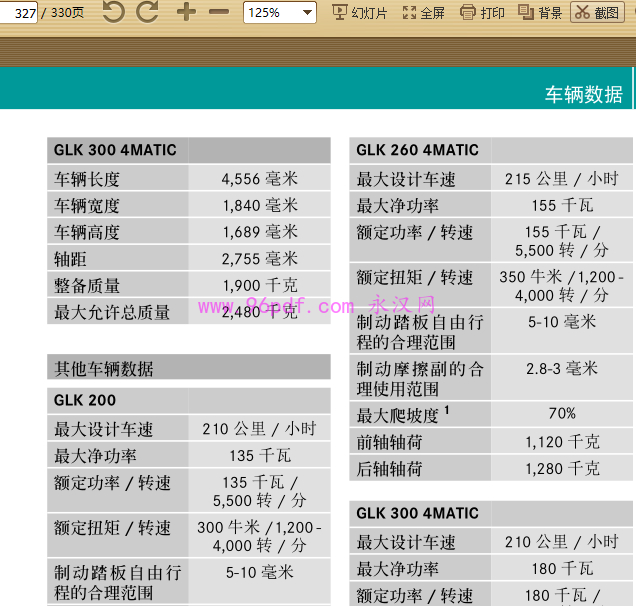The height and width of the screenshot is (606, 636).
Task: Select the value 180 千瓦 net power
Action: (x=562, y=568)
